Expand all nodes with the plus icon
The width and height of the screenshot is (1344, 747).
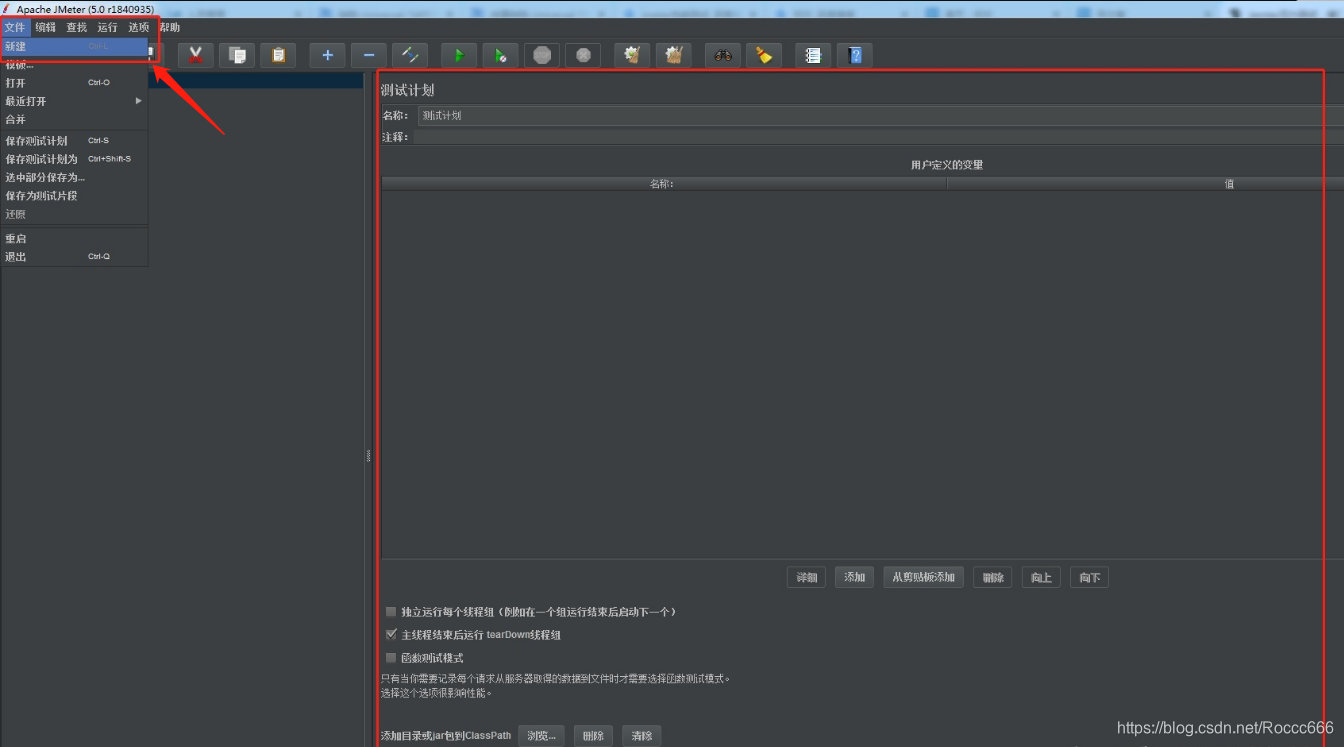[x=327, y=55]
